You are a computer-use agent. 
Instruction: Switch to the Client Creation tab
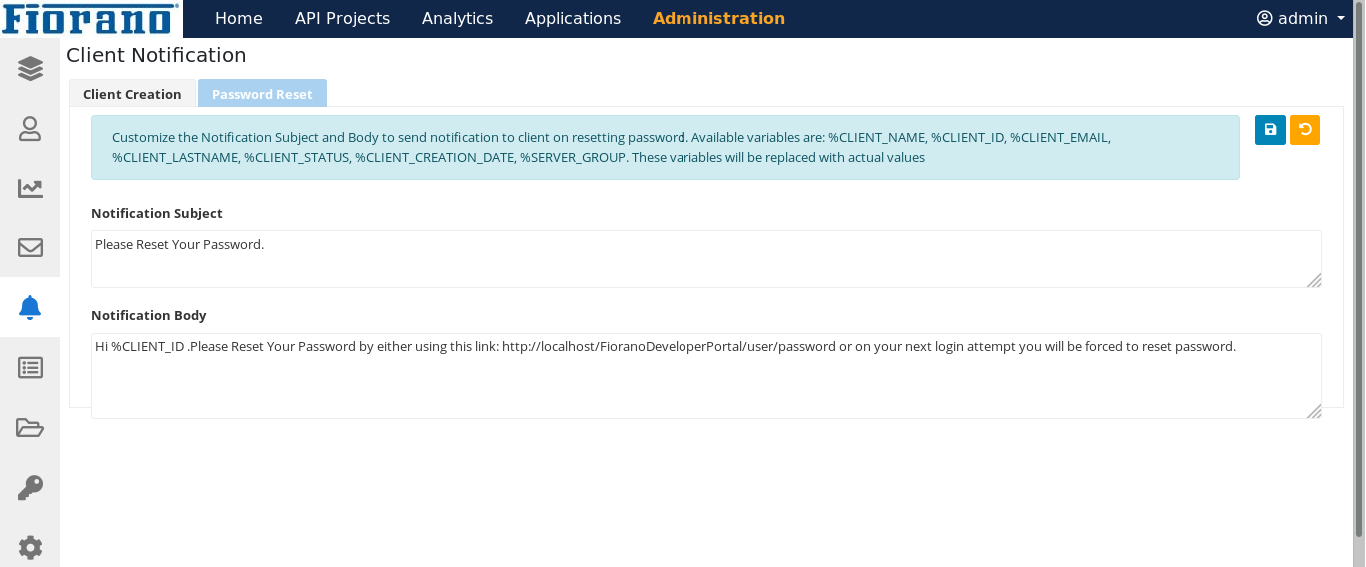pyautogui.click(x=132, y=94)
